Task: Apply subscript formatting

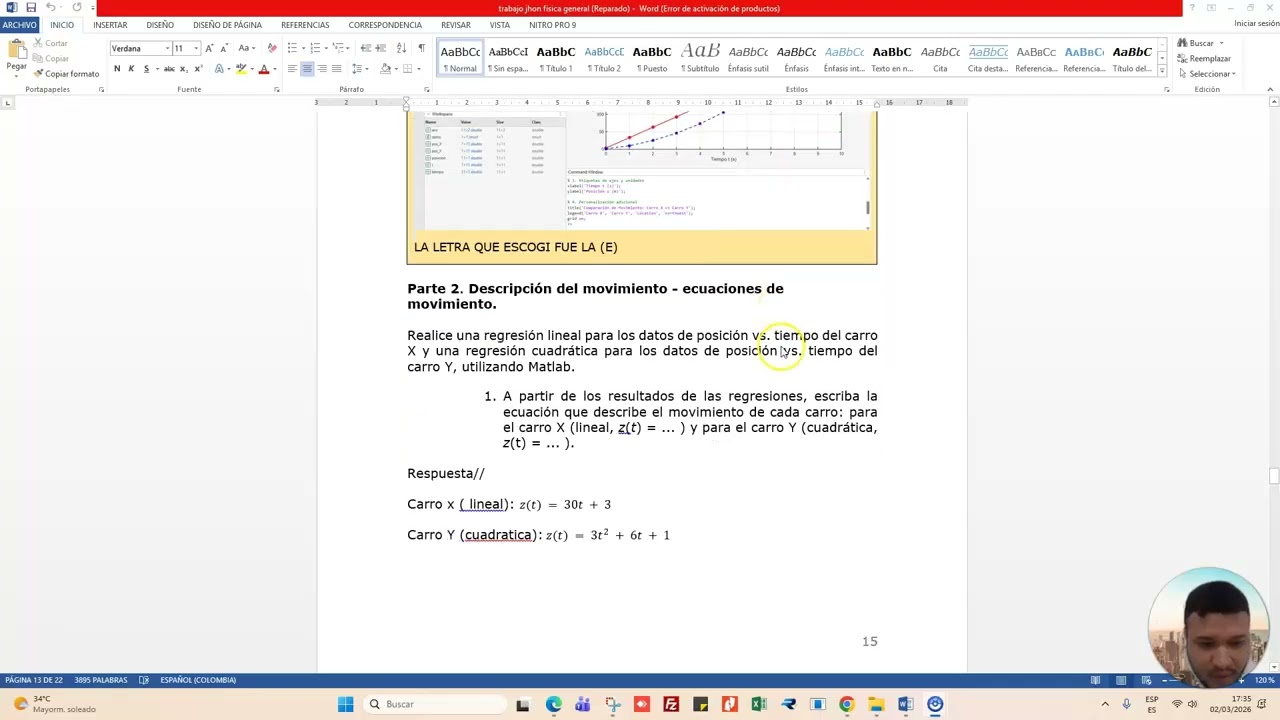Action: [183, 69]
